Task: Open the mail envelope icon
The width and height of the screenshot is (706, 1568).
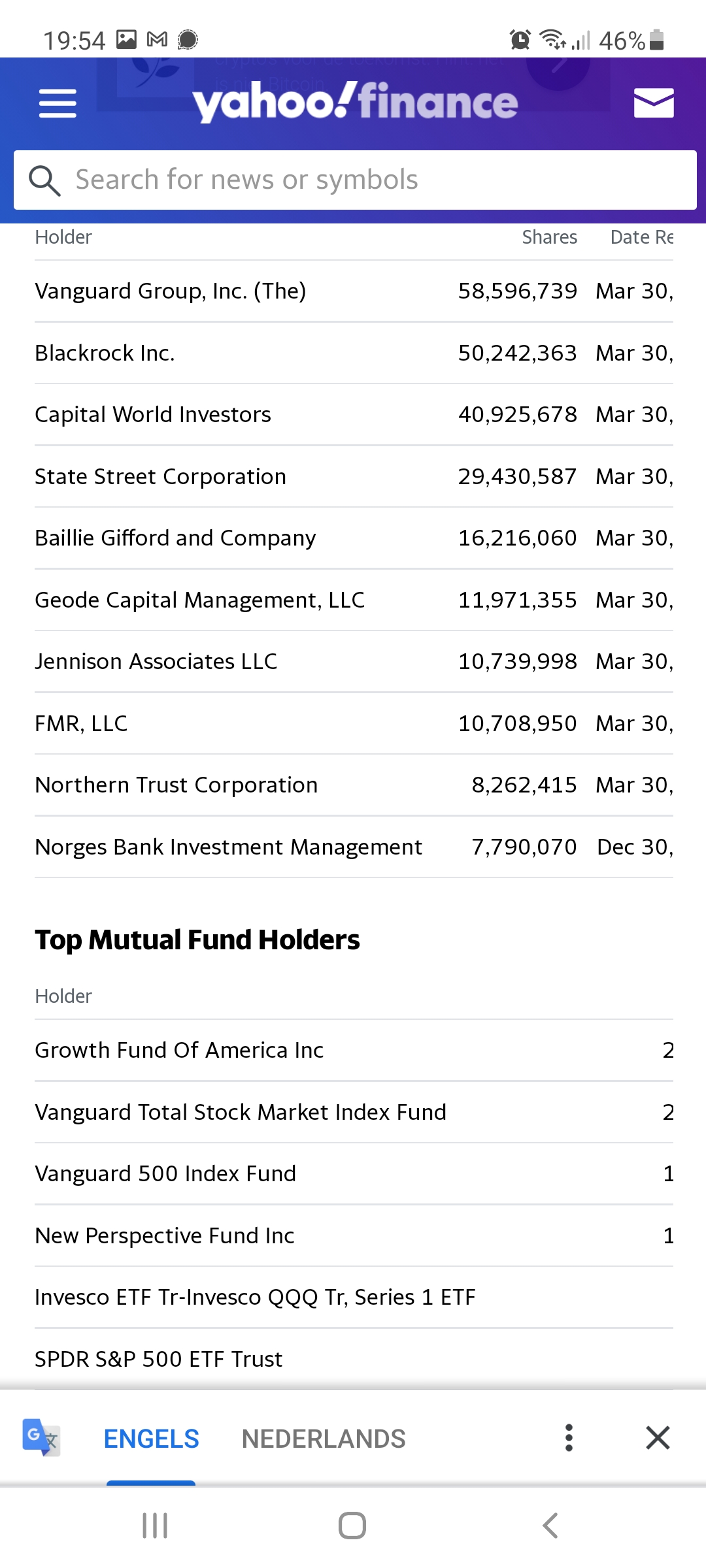Action: [x=654, y=103]
